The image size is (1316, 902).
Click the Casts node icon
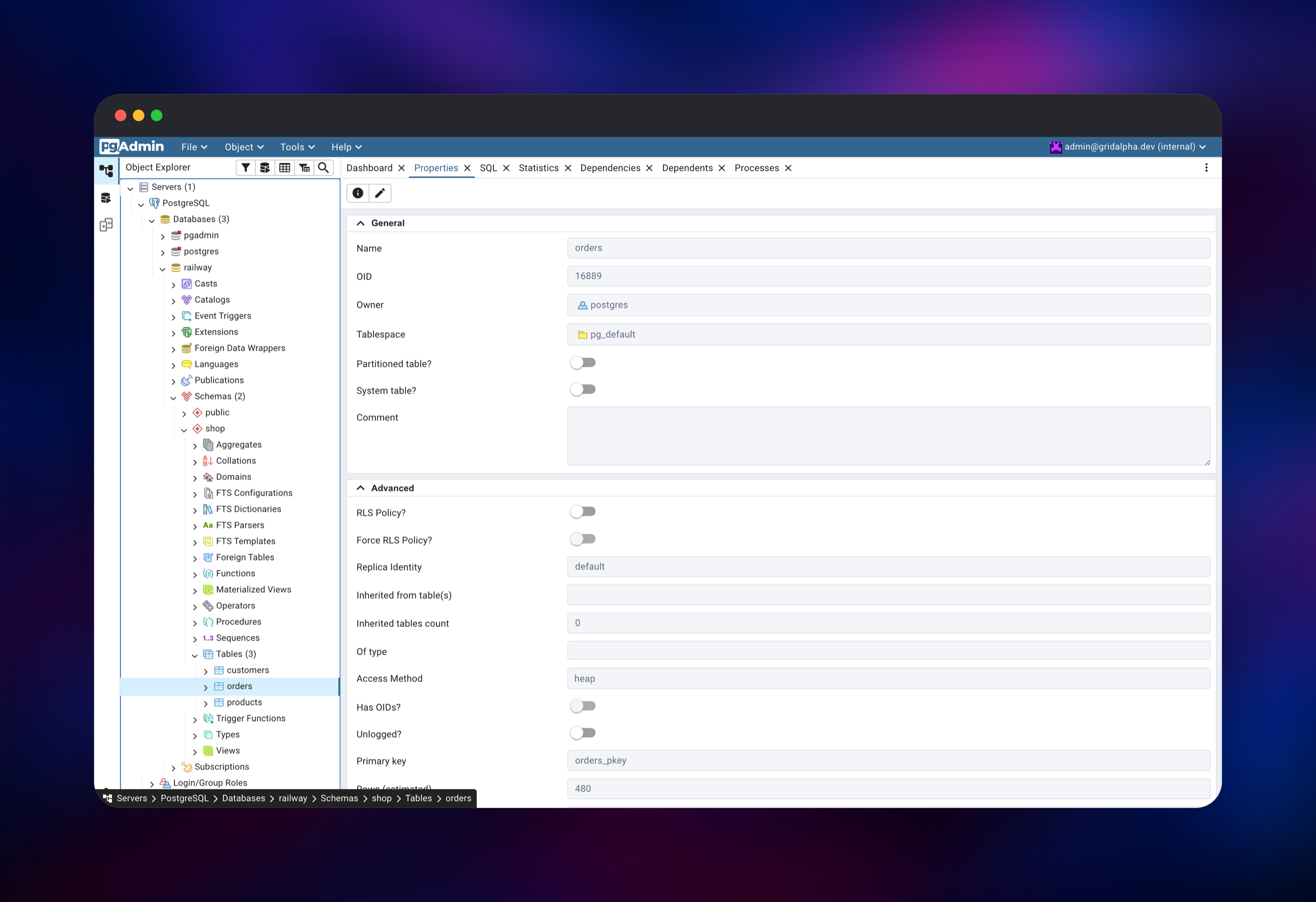coord(186,284)
